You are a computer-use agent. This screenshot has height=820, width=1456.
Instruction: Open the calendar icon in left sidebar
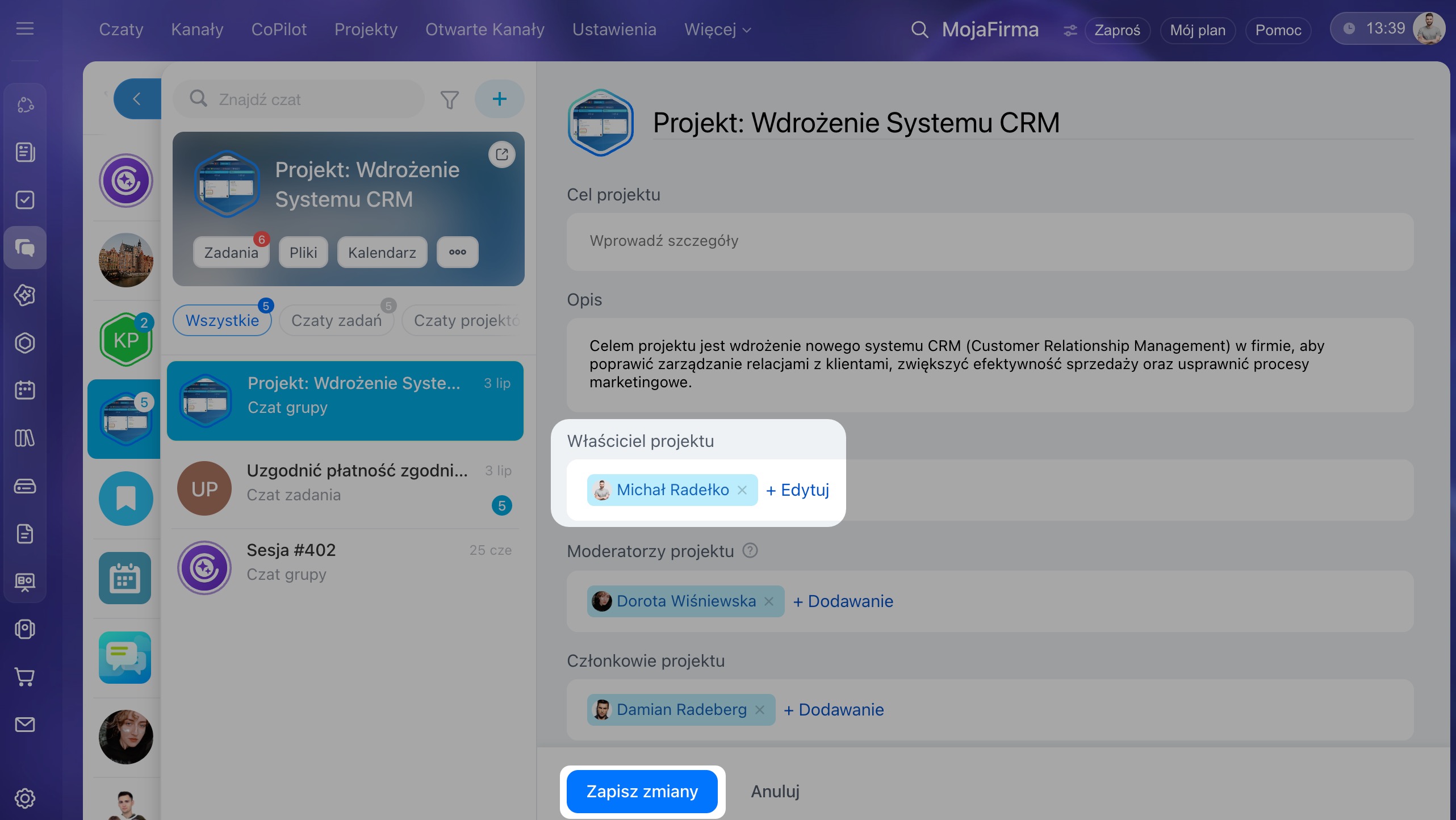pos(25,391)
